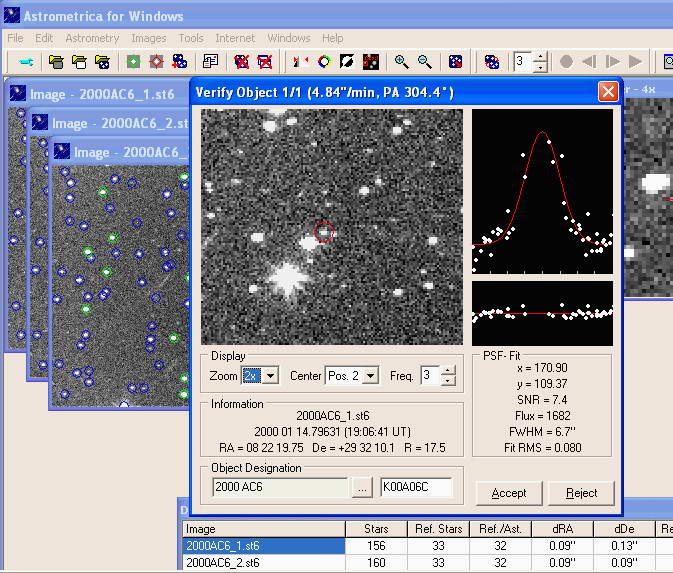This screenshot has width=673, height=573.
Task: Open the Help menu
Action: 333,38
